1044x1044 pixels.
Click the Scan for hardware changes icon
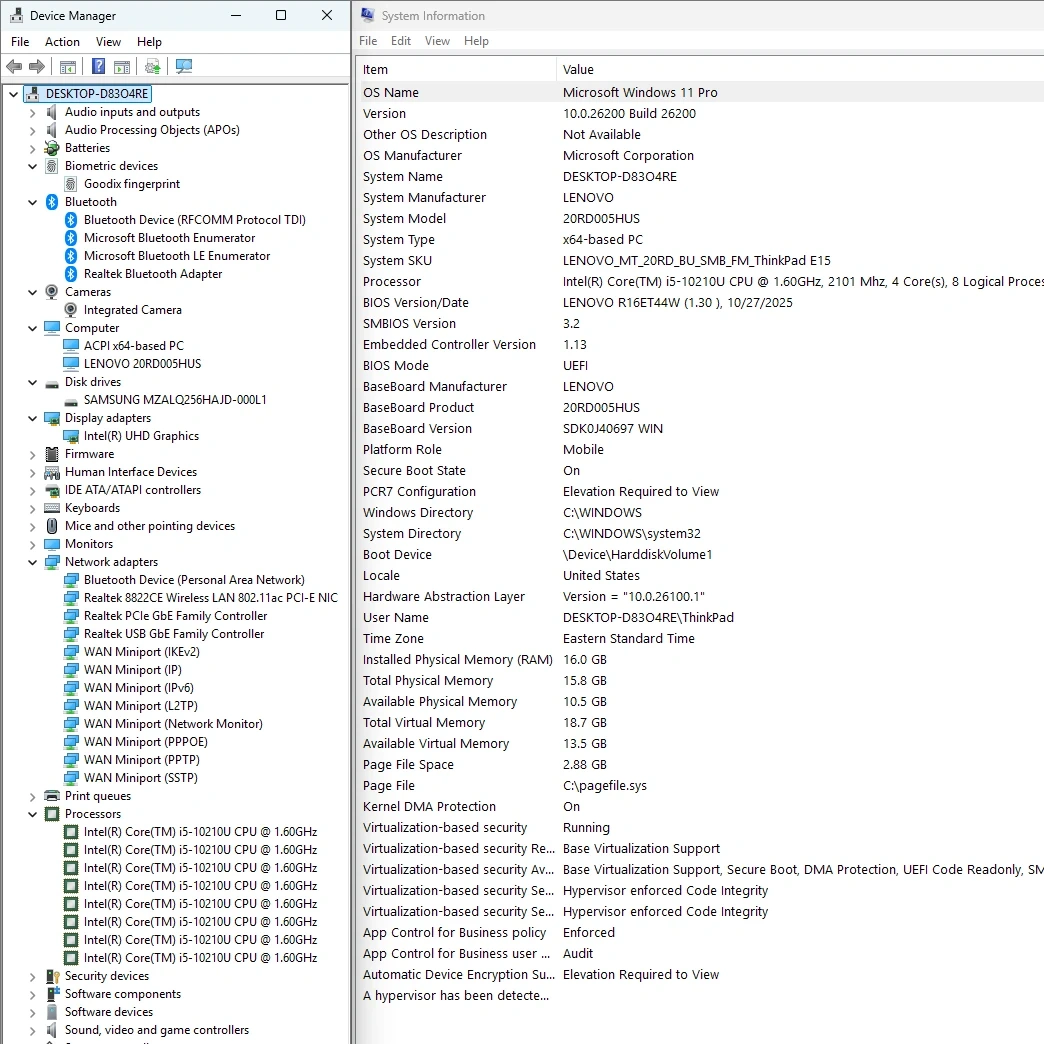[x=183, y=67]
